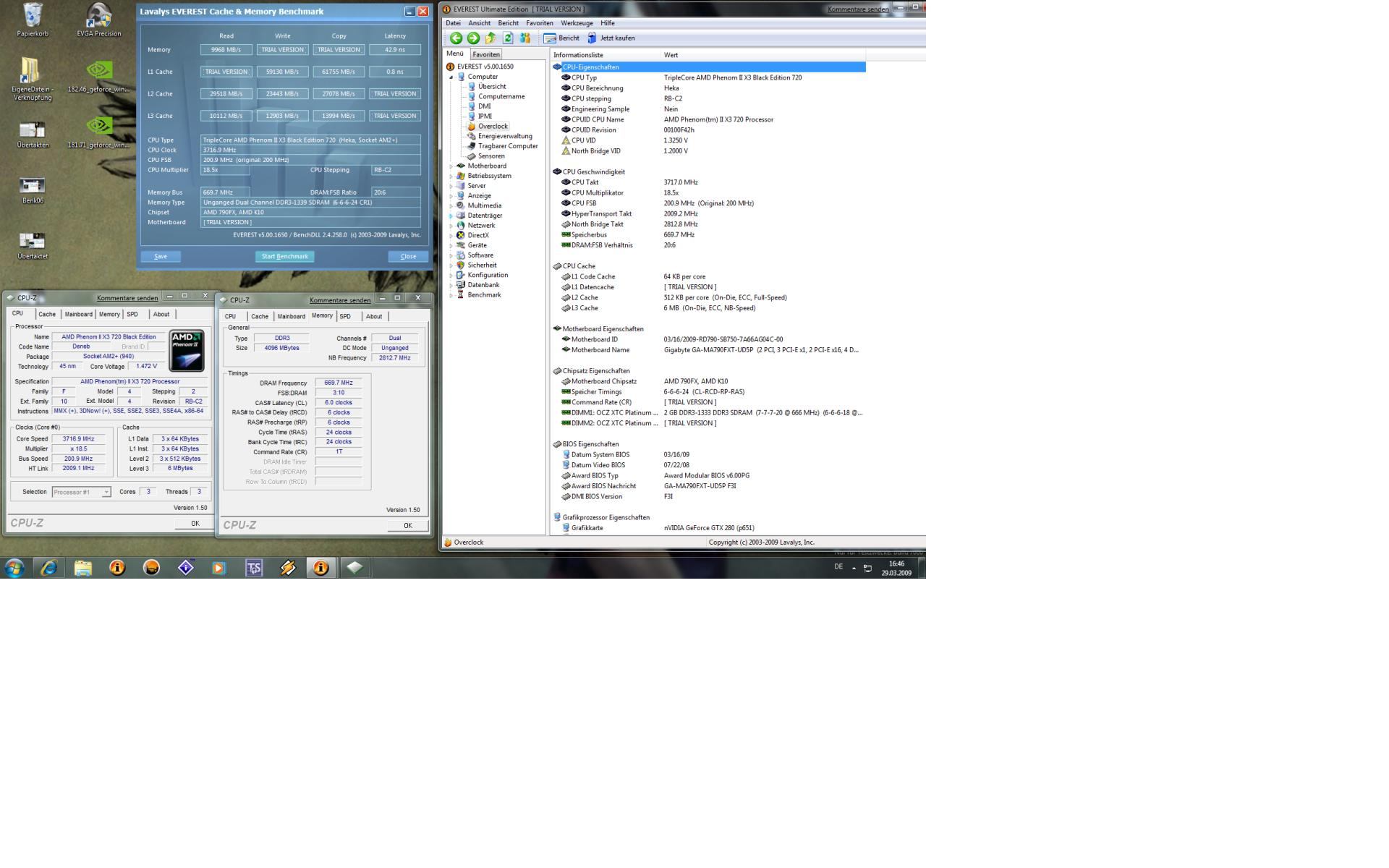Click the green Back arrow in EVEREST toolbar
The height and width of the screenshot is (868, 1389).
pos(456,38)
